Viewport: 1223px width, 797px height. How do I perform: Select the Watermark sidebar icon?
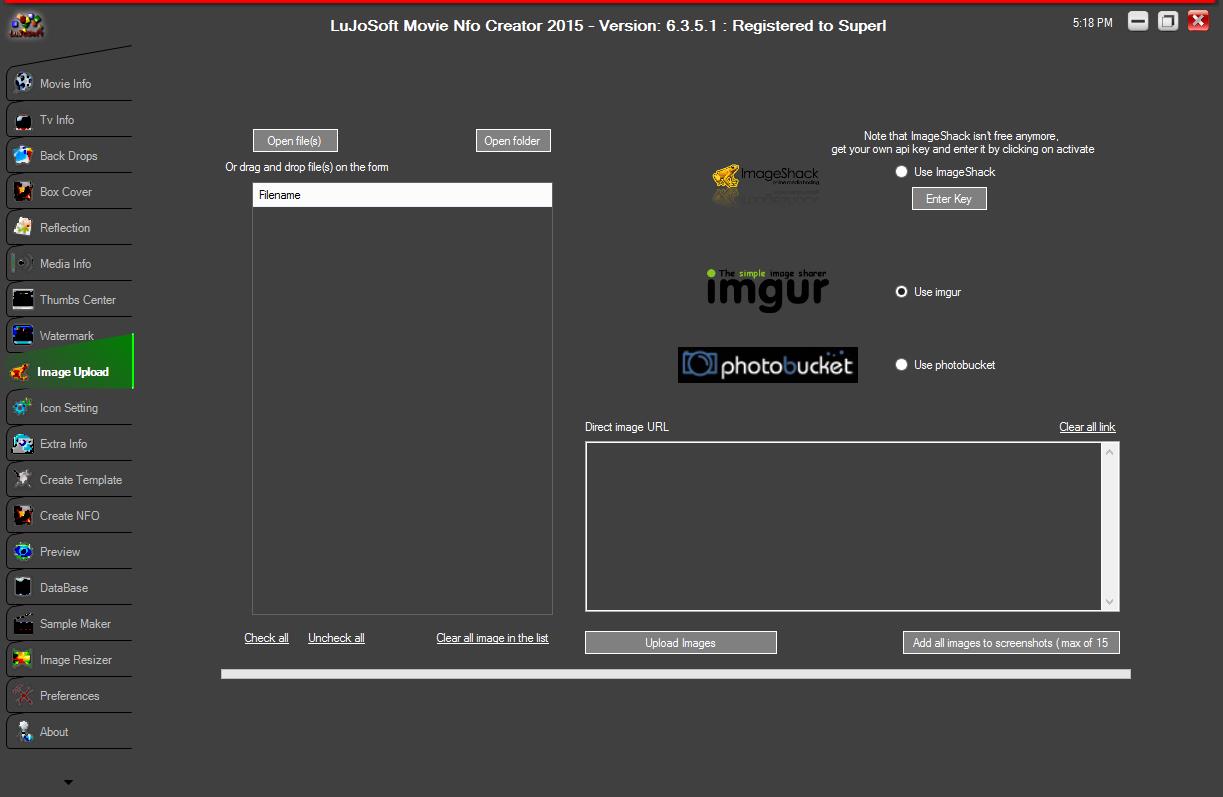click(23, 336)
